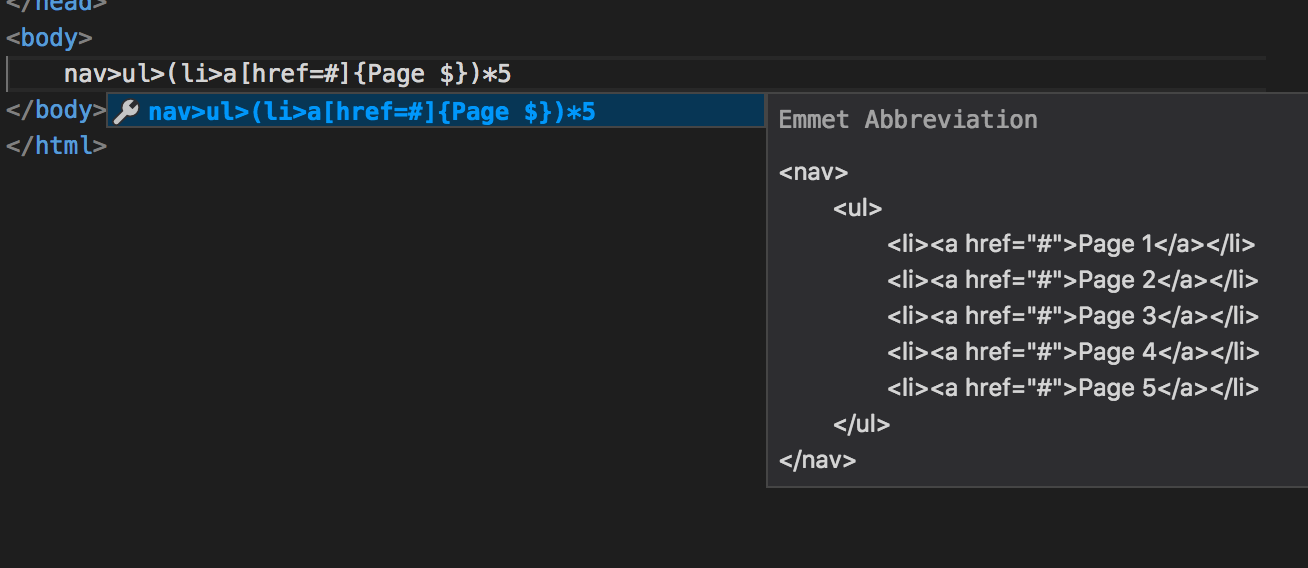Viewport: 1308px width, 568px height.
Task: Click the typed abbreviation line ending in *5
Action: click(x=288, y=74)
